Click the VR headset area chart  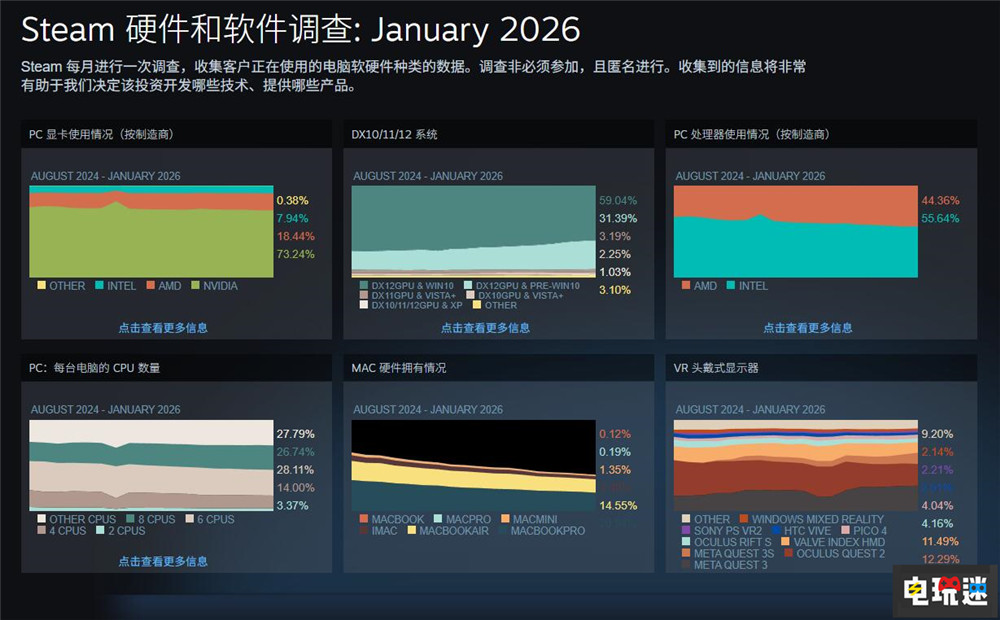(x=796, y=465)
